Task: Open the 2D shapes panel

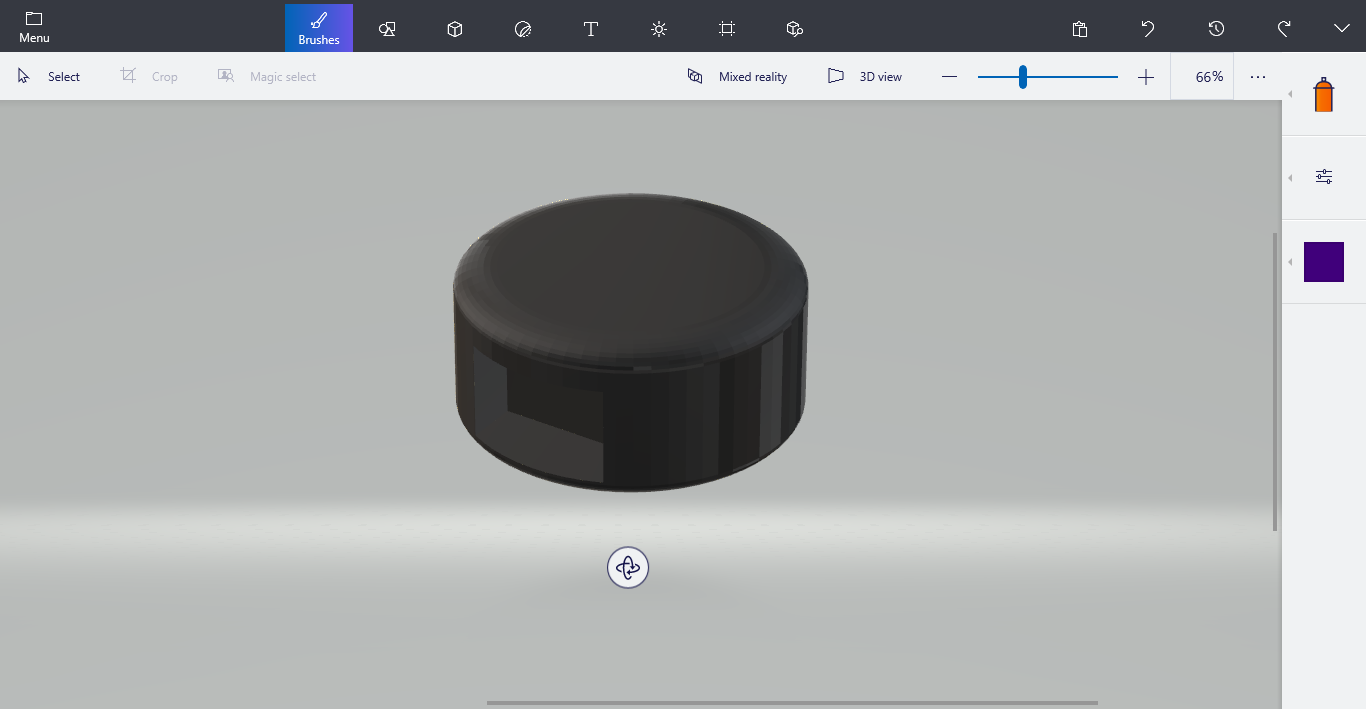Action: coord(387,28)
